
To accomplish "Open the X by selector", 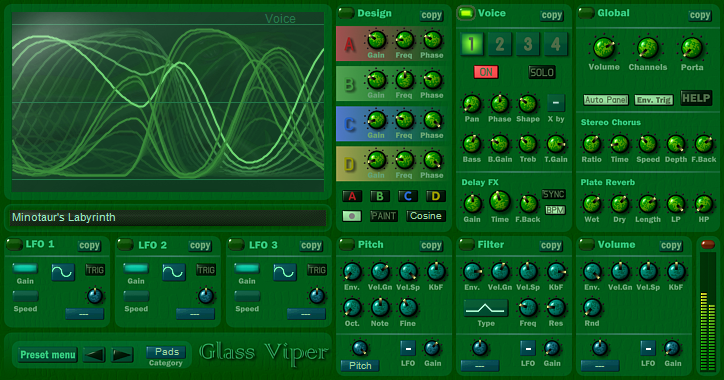I will (555, 103).
